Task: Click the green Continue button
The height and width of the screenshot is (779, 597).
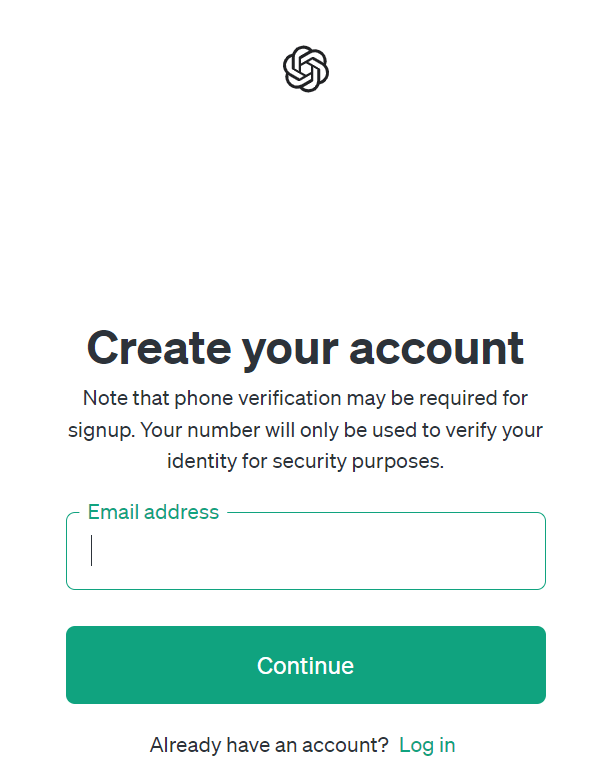Action: tap(306, 665)
